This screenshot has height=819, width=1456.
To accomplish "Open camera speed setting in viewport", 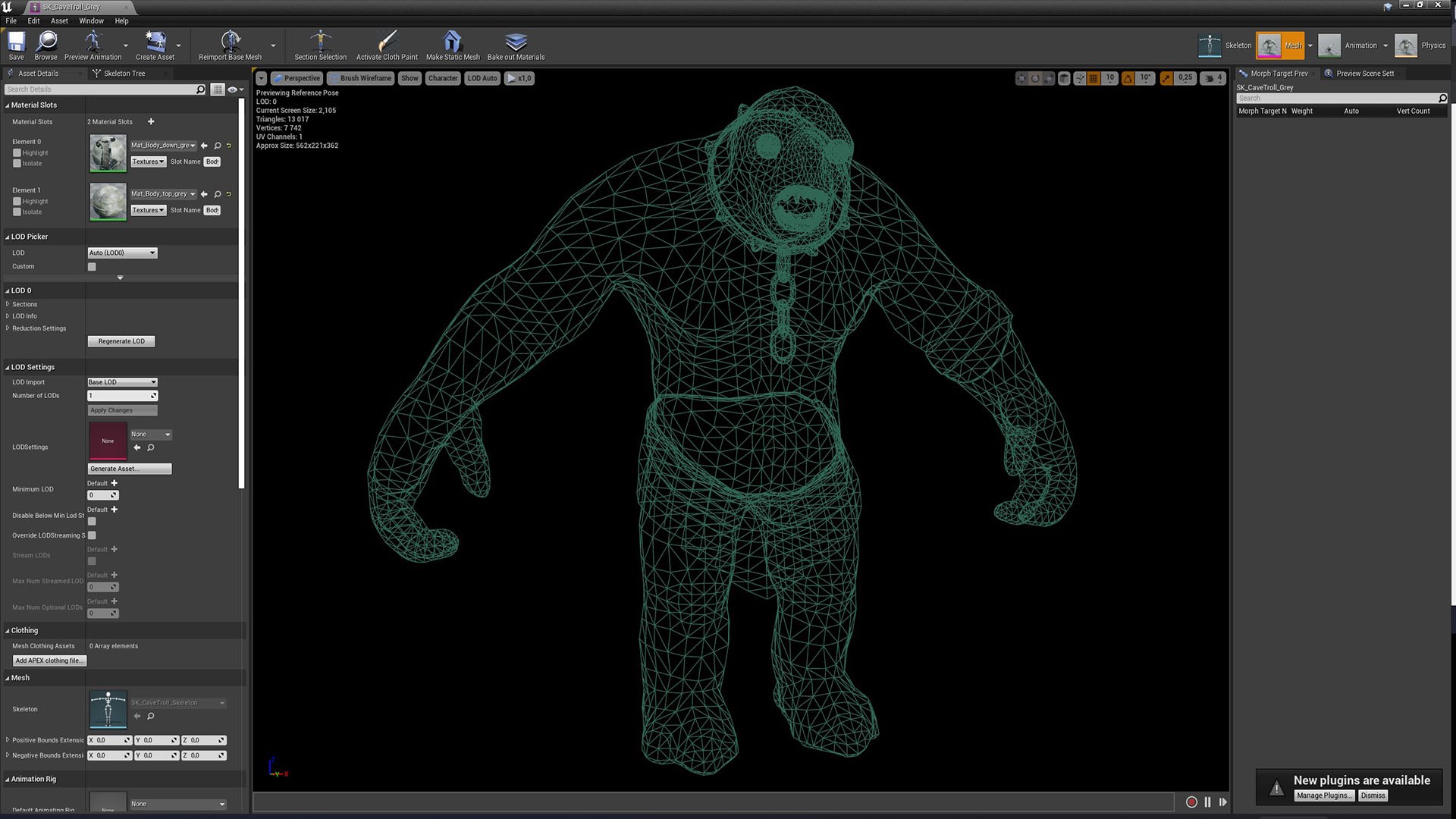I will point(1213,78).
